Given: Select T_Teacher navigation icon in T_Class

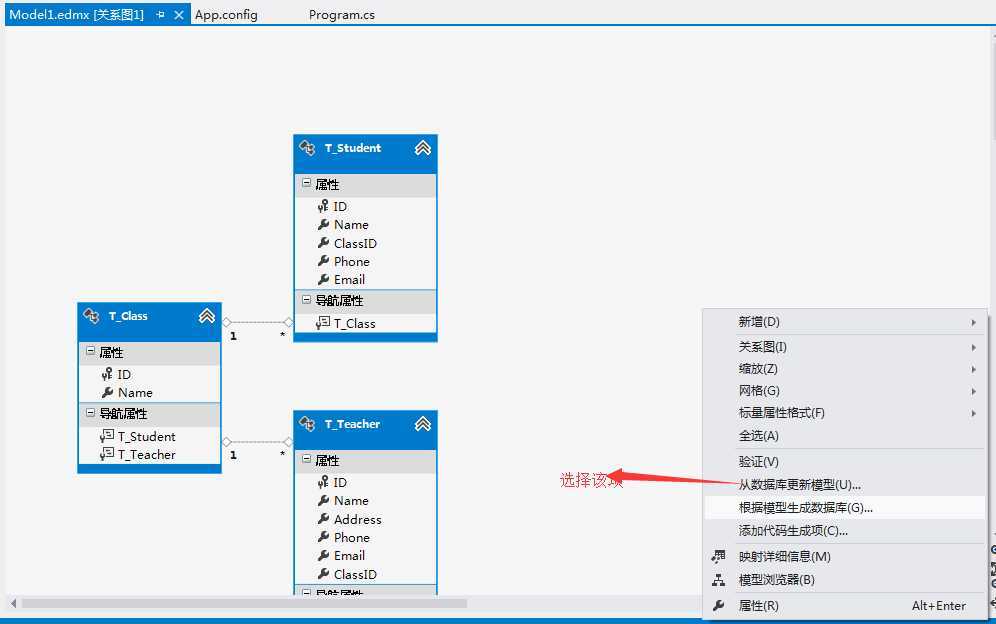Looking at the screenshot, I should 107,454.
